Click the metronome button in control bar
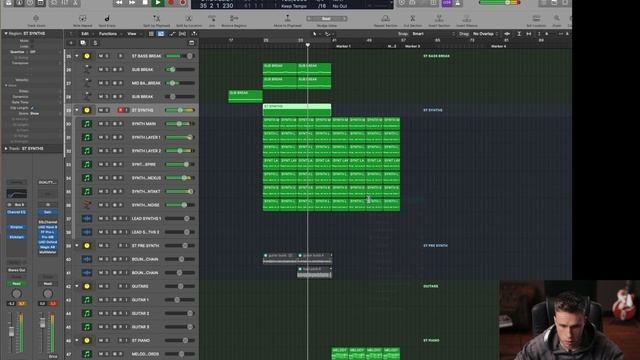 458,3
